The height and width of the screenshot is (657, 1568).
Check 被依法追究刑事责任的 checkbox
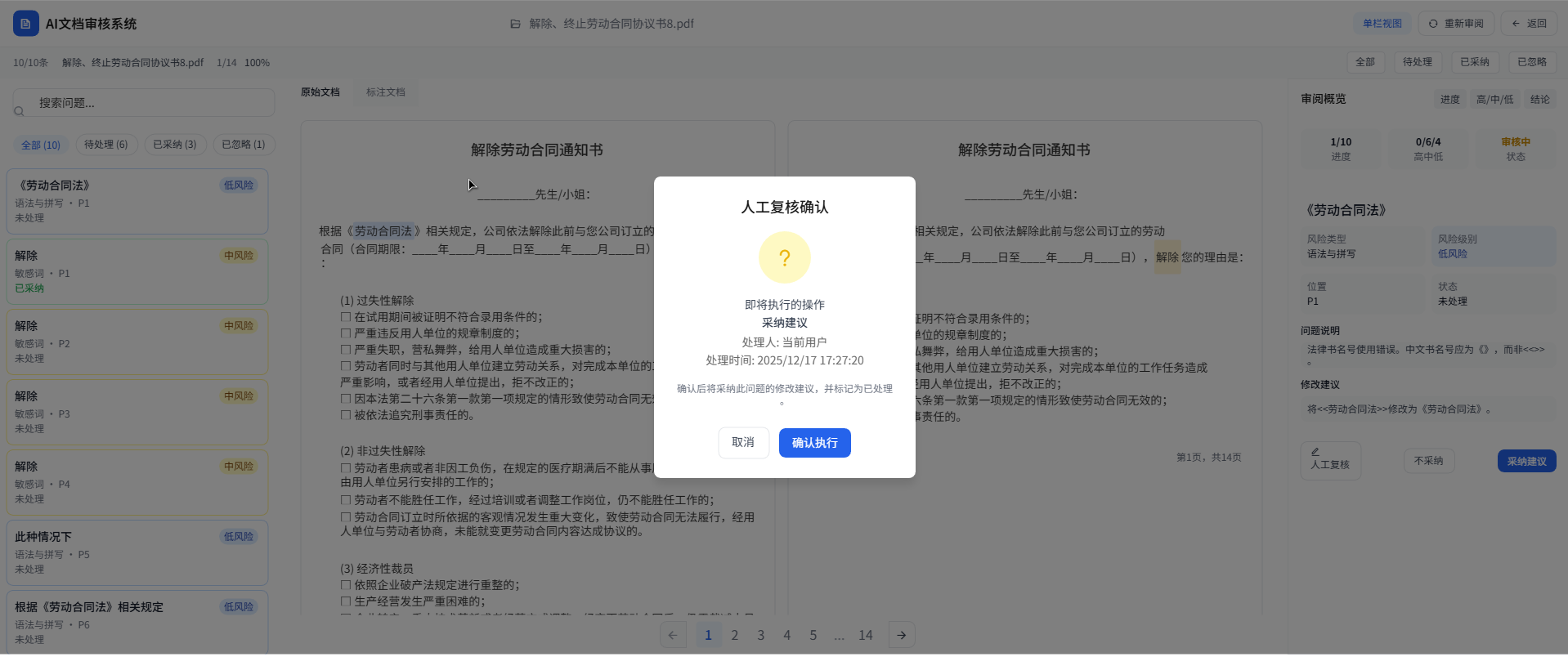tap(346, 415)
